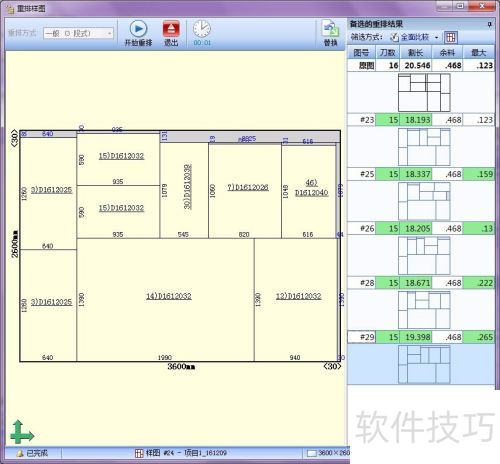Viewport: 500px width, 464px height.
Task: Click the 最大 column header
Action: click(x=478, y=53)
